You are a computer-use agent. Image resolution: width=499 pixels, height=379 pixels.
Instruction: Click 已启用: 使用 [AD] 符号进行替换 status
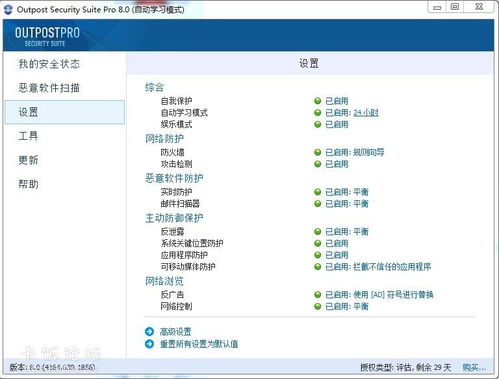point(379,295)
